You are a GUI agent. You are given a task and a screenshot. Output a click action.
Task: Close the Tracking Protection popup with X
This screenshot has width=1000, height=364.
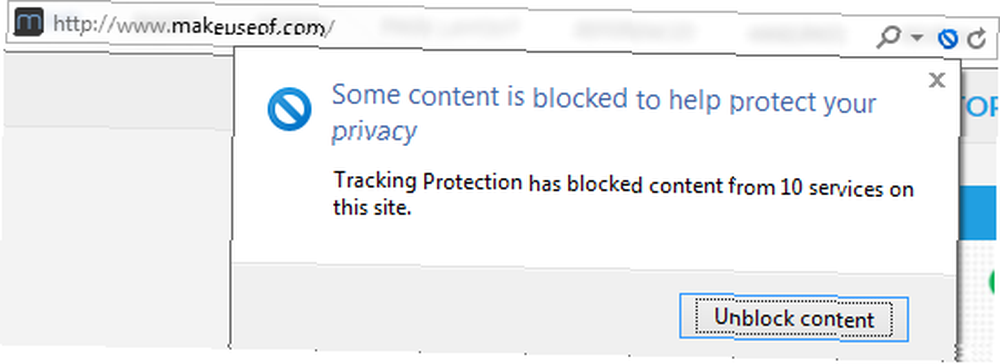pyautogui.click(x=936, y=80)
